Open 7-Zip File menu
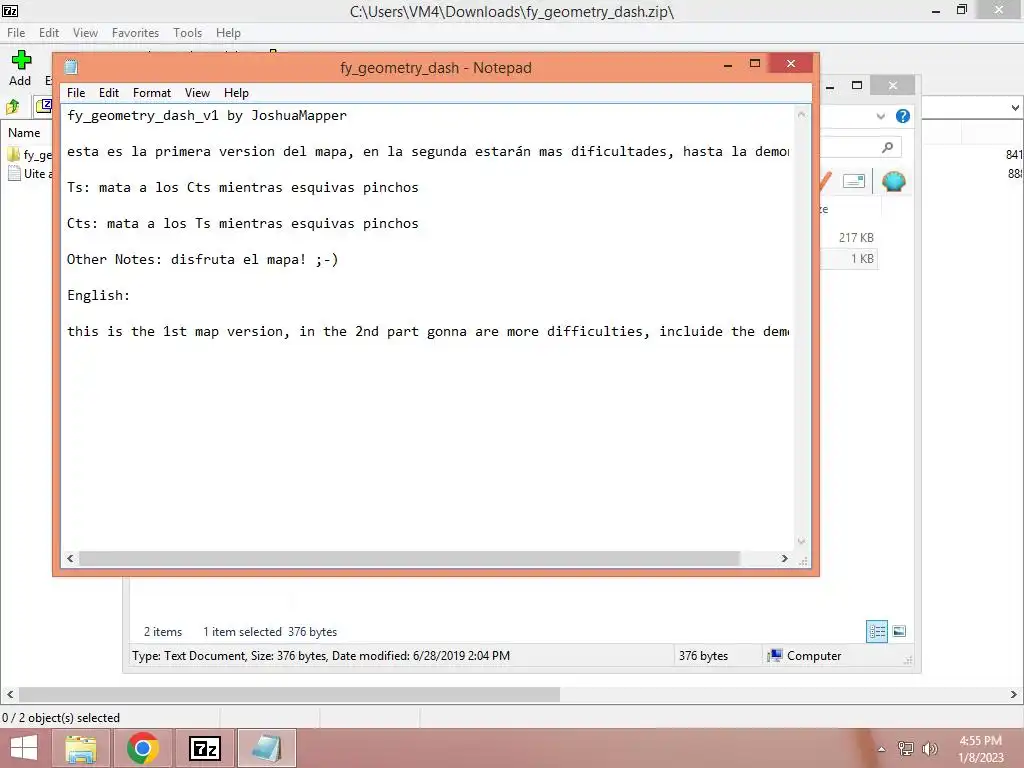The width and height of the screenshot is (1024, 768). [16, 33]
